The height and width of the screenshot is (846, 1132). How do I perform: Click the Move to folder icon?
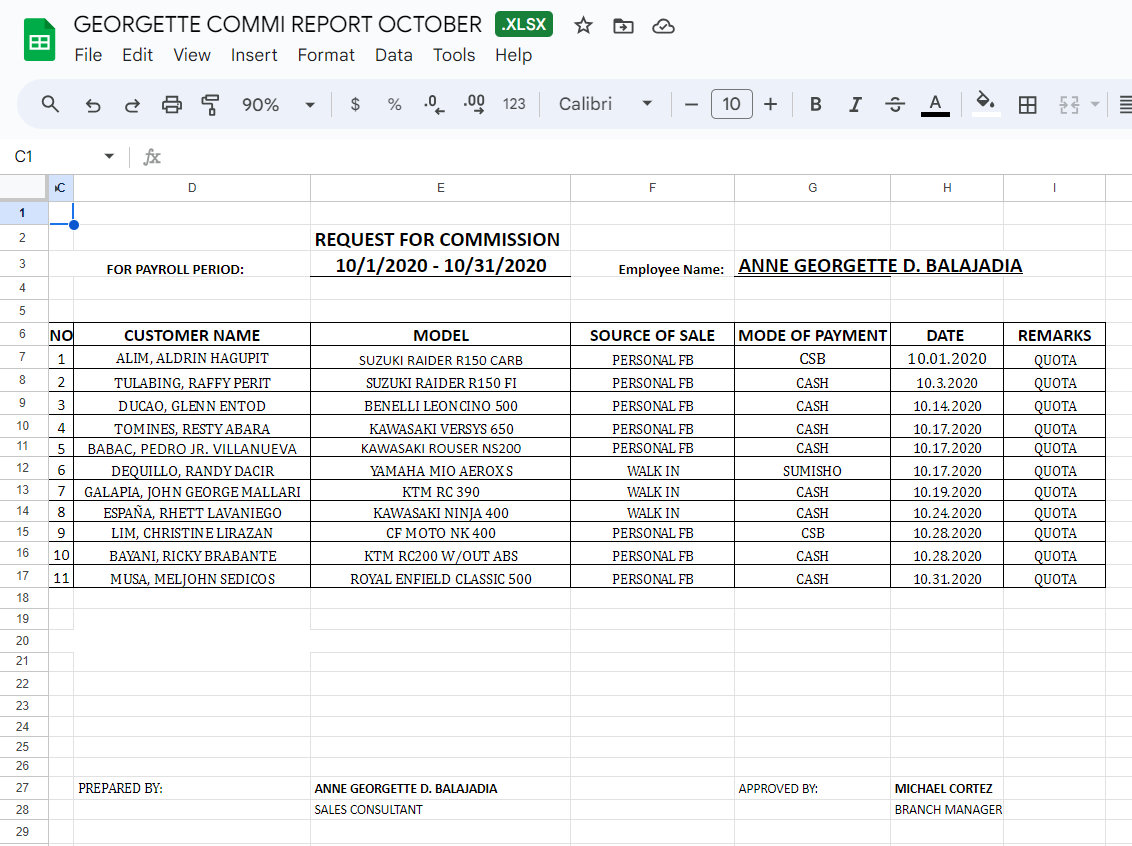point(623,26)
